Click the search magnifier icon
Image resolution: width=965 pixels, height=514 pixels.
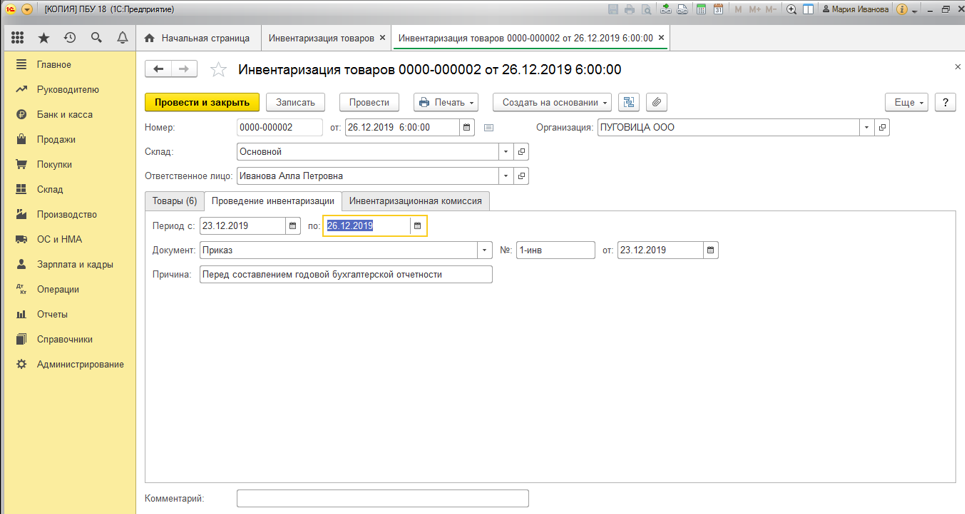(96, 38)
